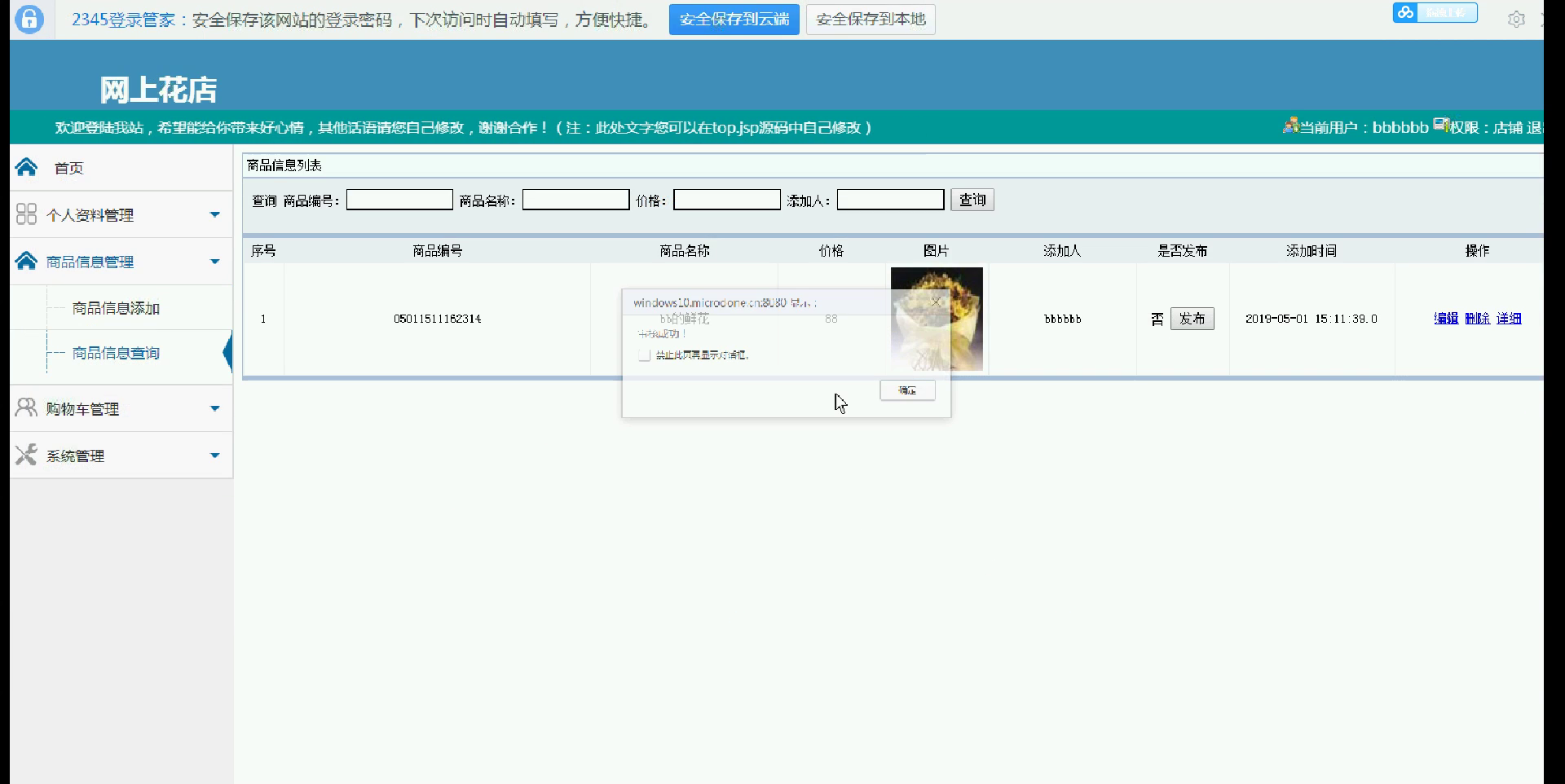The image size is (1565, 784).
Task: Click the 系统管理 tools icon
Action: coord(26,455)
